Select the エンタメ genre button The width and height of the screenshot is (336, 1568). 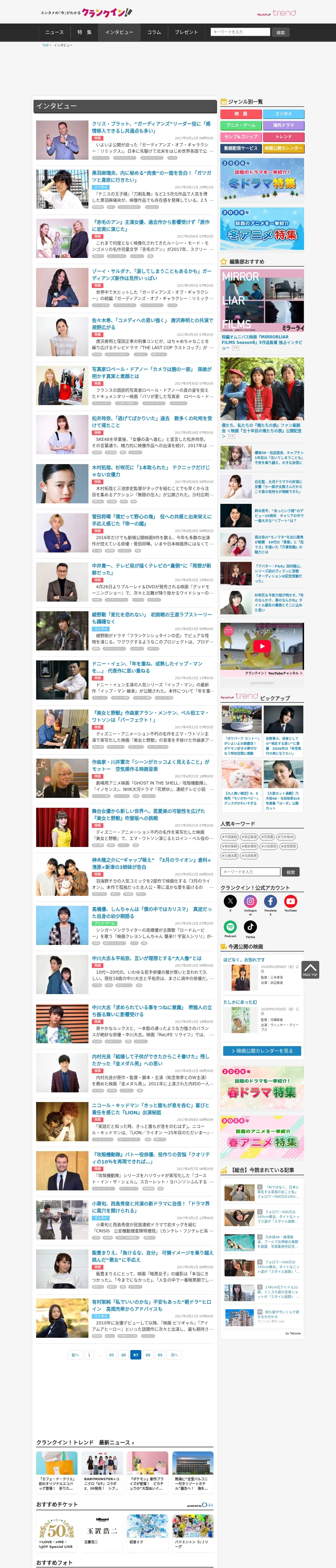tap(284, 114)
